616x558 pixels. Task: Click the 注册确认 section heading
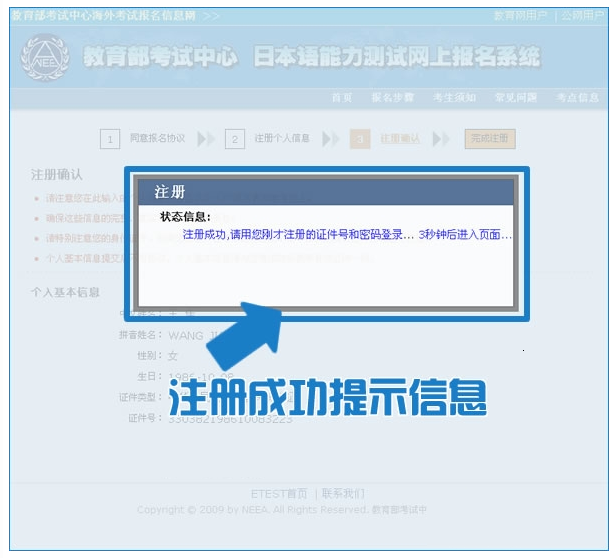(x=57, y=174)
